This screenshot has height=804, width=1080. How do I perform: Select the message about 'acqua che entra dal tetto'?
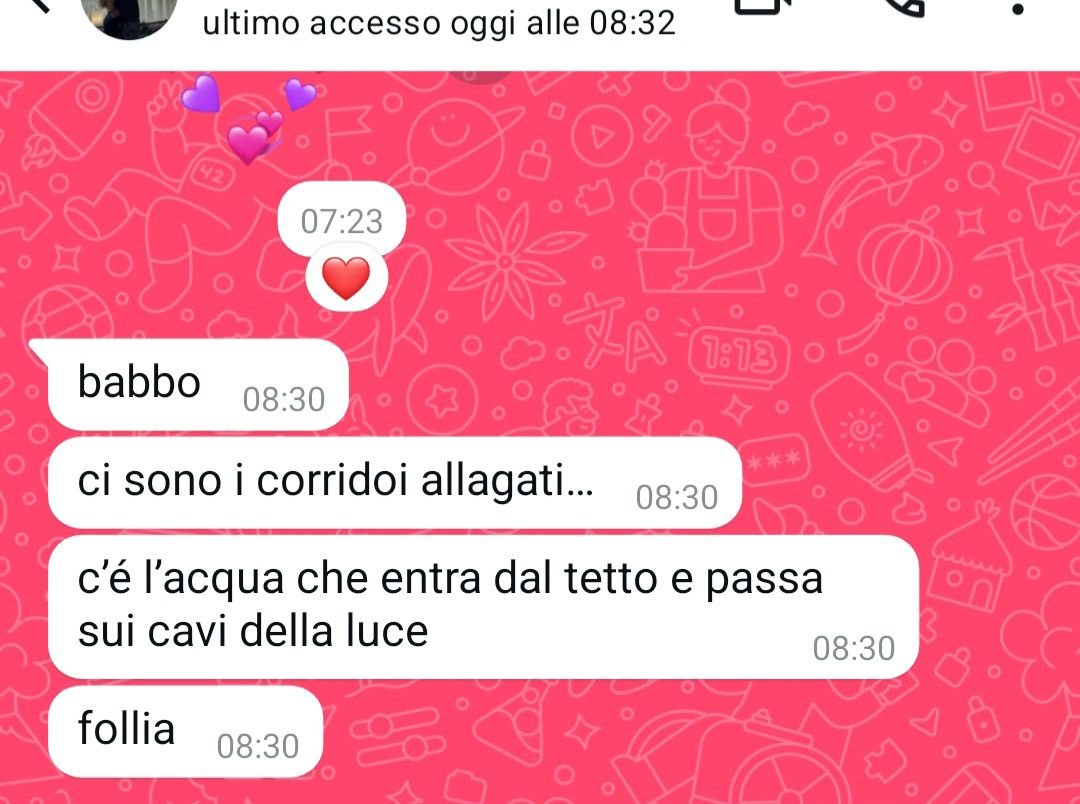484,608
